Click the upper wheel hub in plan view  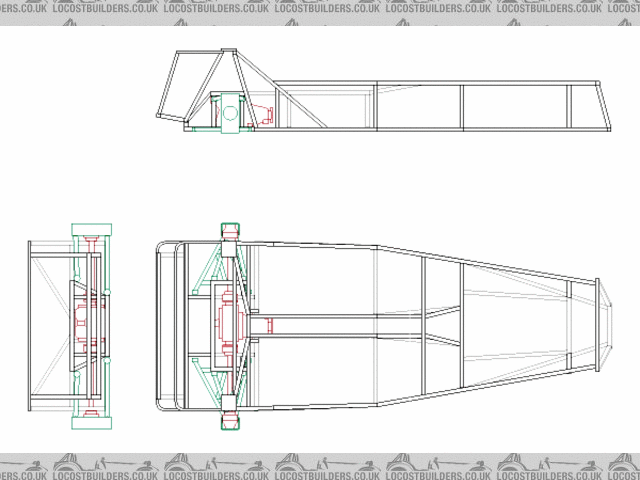[x=229, y=232]
